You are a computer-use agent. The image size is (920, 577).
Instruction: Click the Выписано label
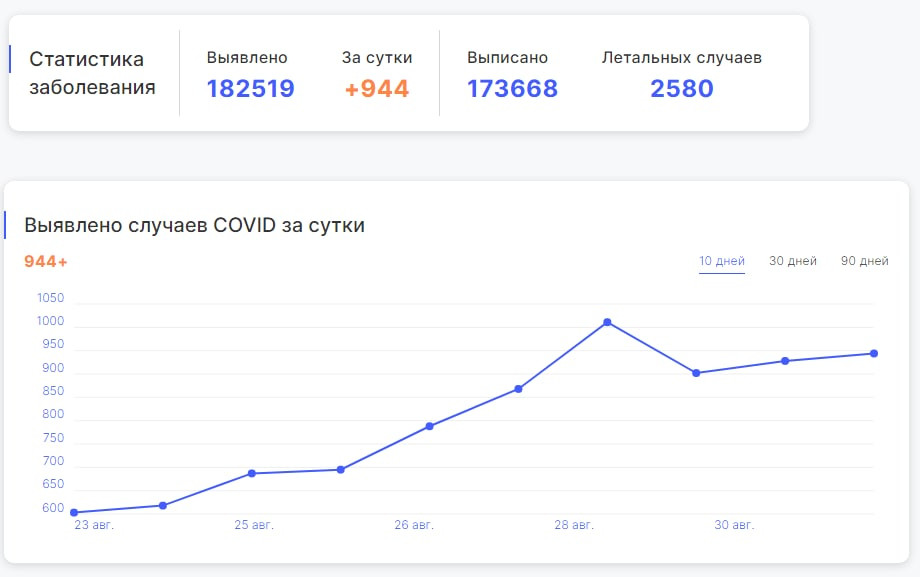508,58
